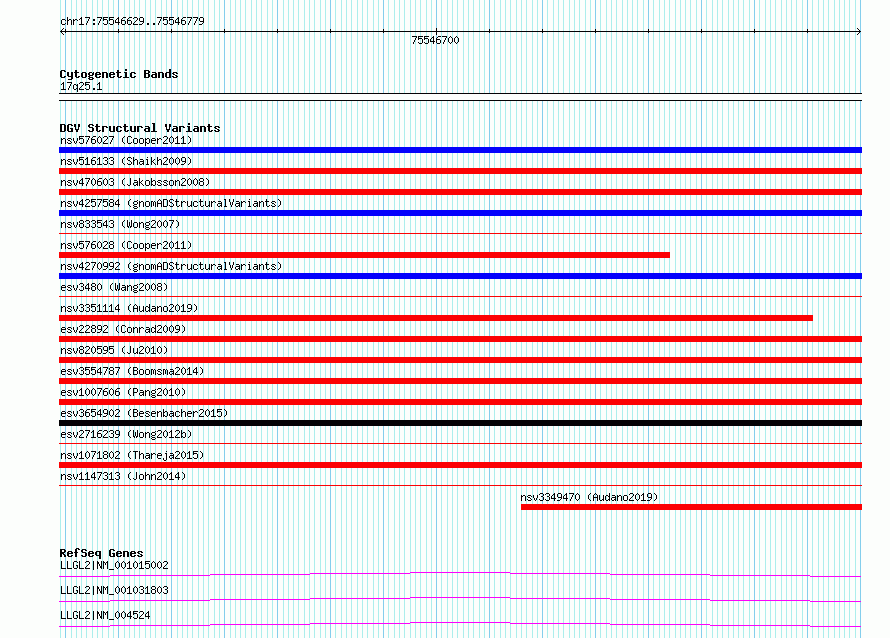Click the red bar under nsv3351114
This screenshot has height=638, width=890.
(436, 318)
